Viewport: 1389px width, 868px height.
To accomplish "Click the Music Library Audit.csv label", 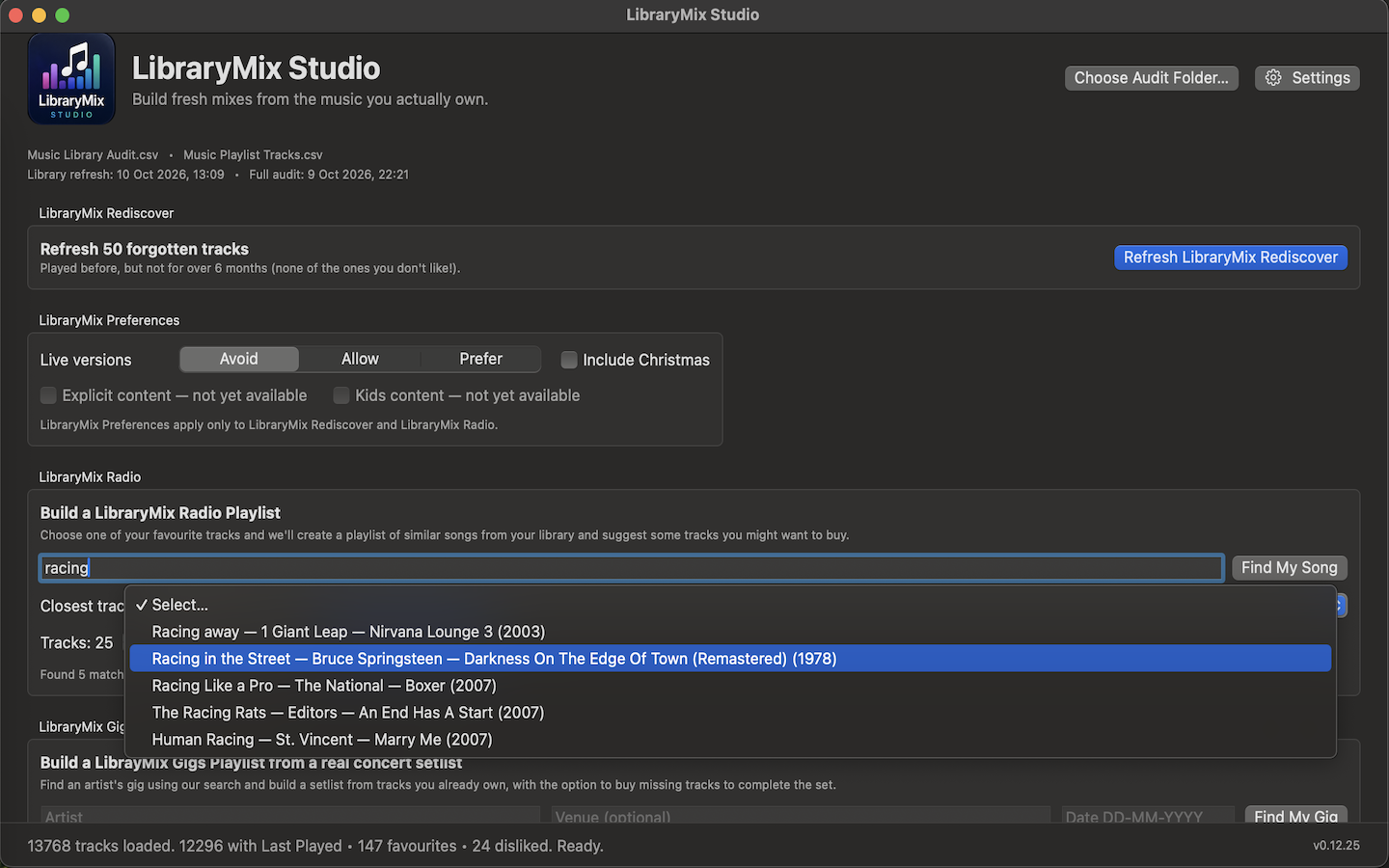I will tap(93, 154).
